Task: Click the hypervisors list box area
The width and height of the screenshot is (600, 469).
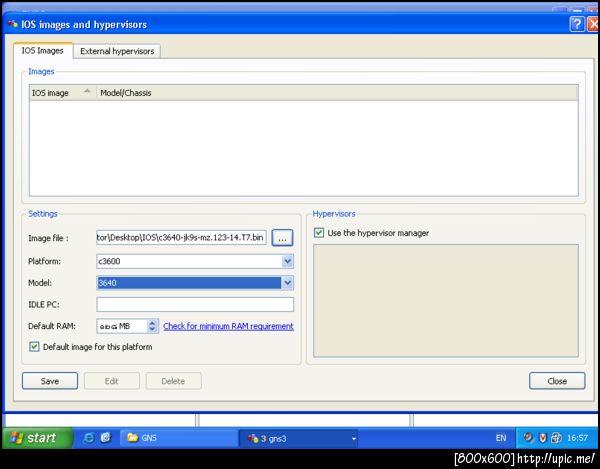Action: click(446, 301)
